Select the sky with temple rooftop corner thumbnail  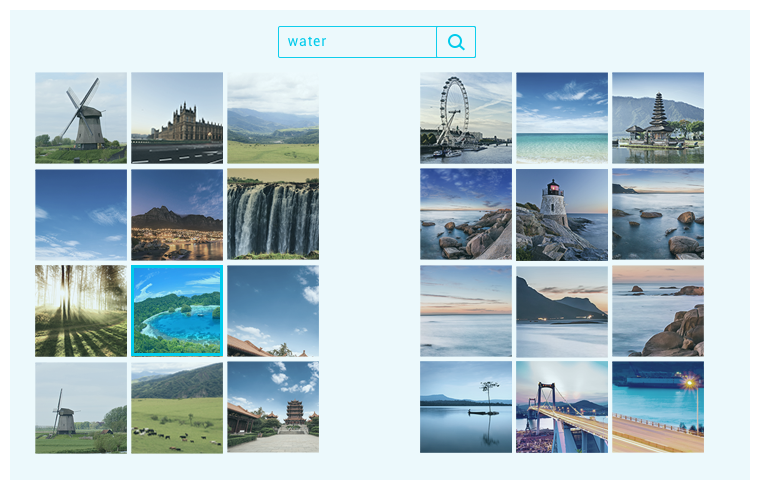[x=273, y=311]
